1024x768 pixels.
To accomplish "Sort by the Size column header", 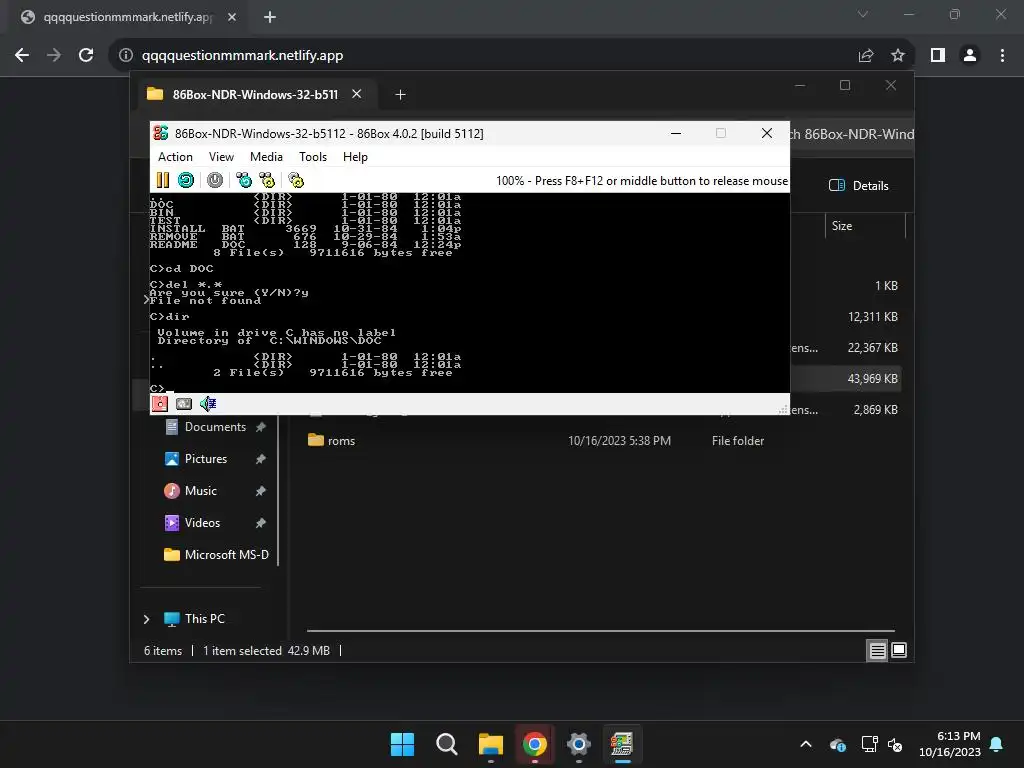I will click(842, 226).
